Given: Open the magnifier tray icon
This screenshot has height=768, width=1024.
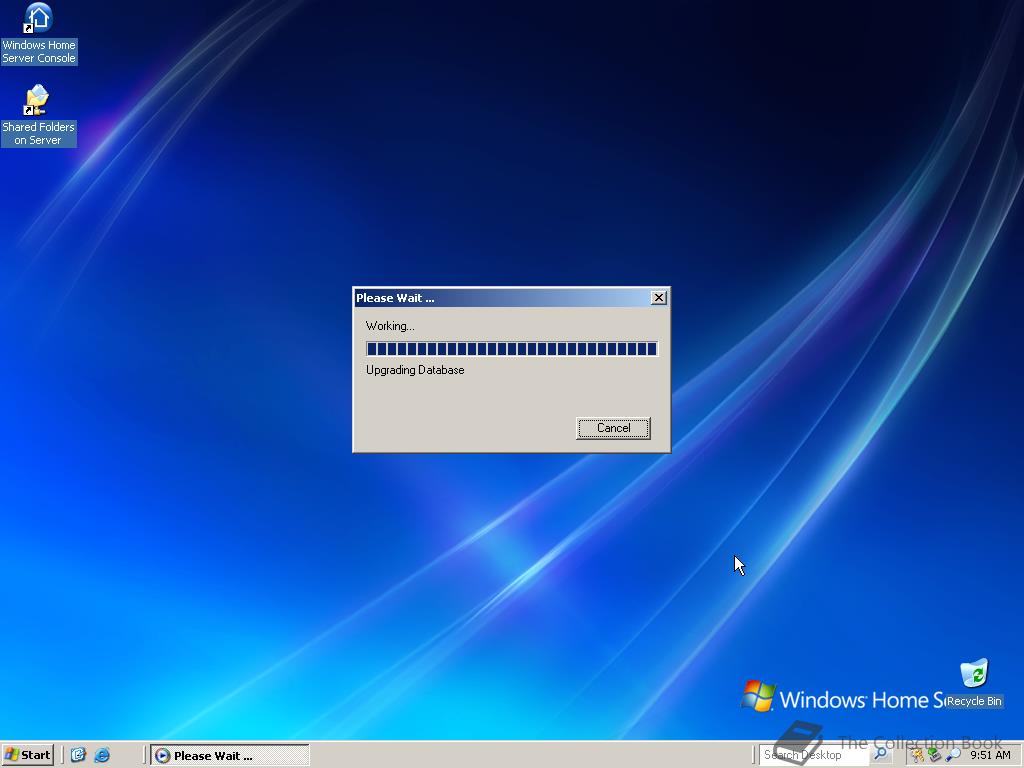Looking at the screenshot, I should tap(953, 756).
